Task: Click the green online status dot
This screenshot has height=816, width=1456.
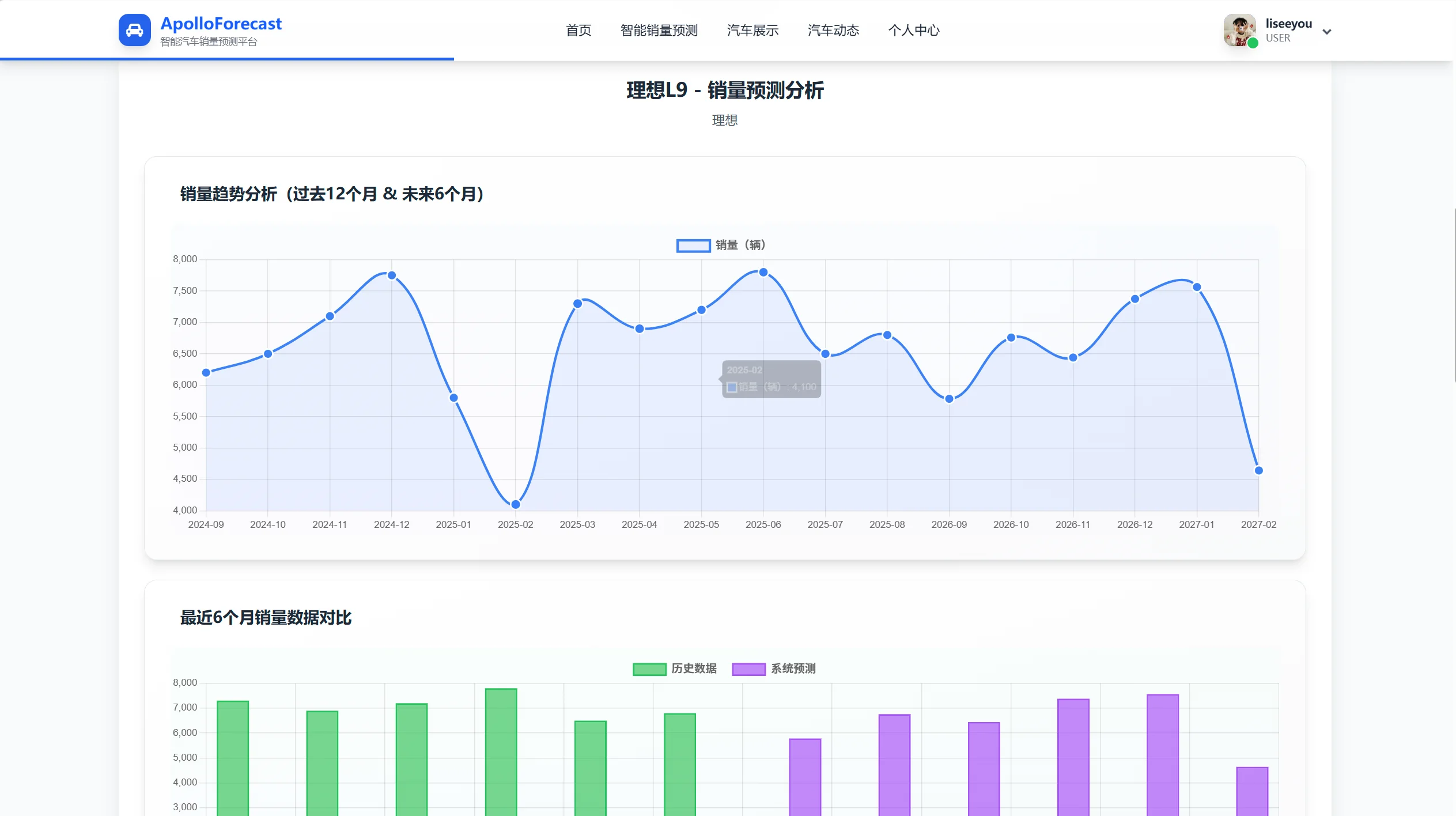Action: pyautogui.click(x=1252, y=43)
